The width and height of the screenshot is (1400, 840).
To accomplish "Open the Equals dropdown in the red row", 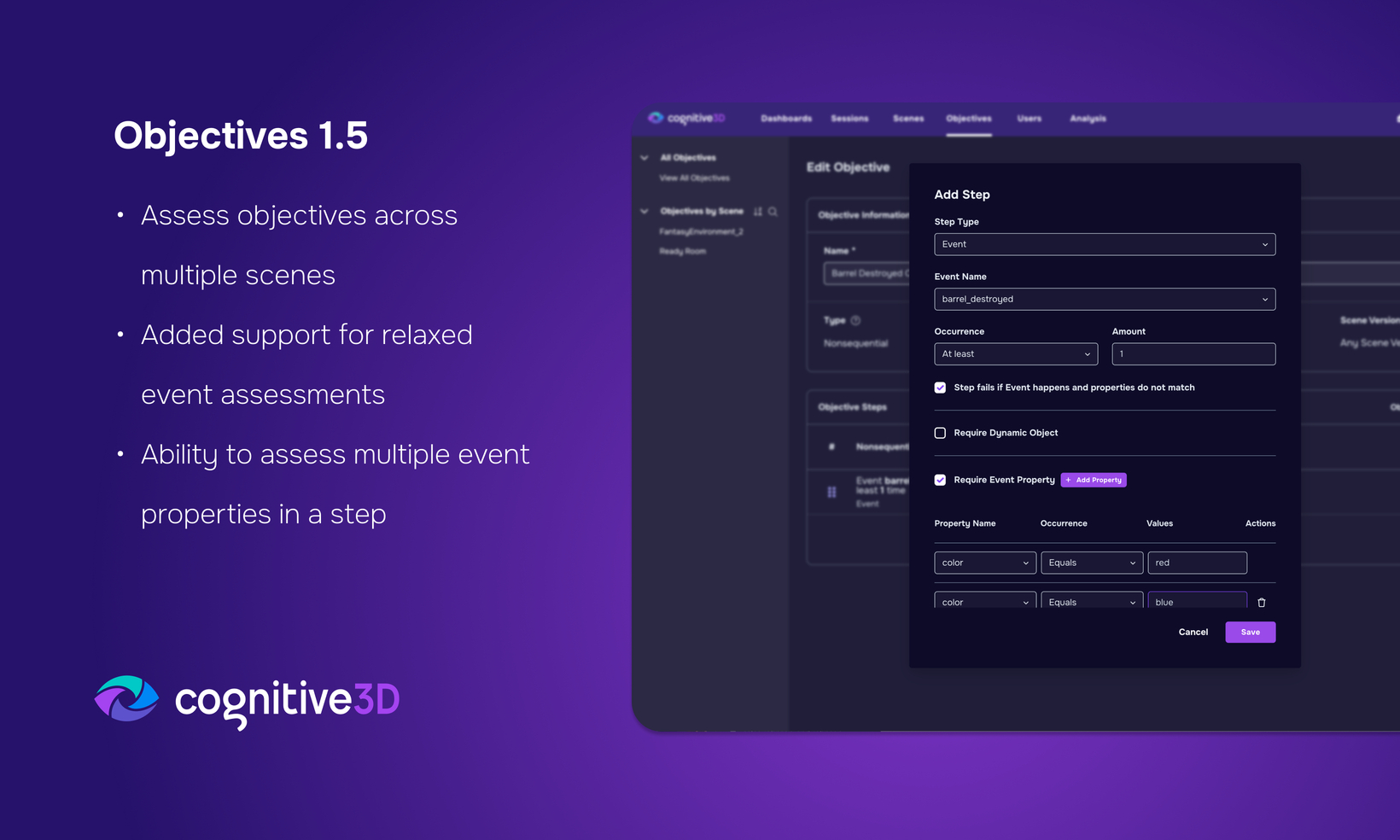I will tap(1092, 563).
